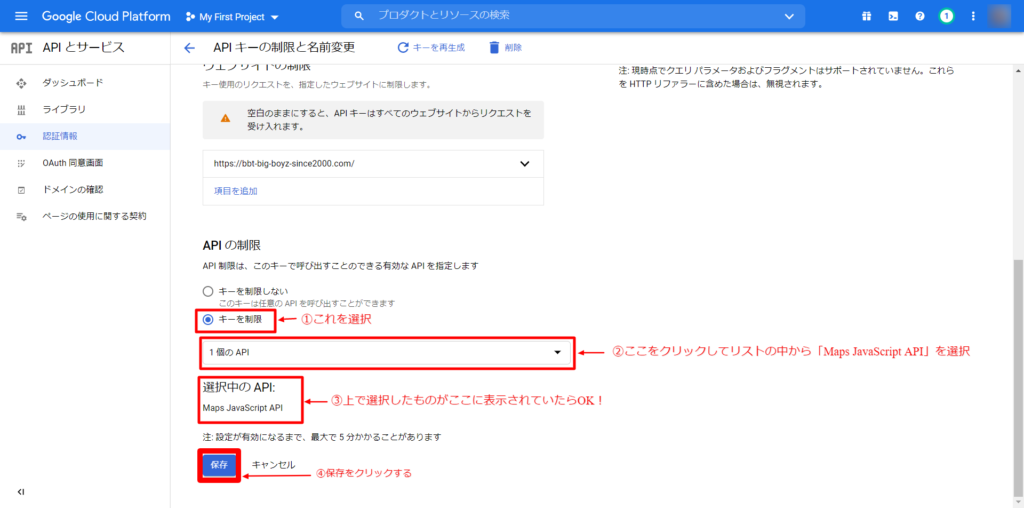Viewport: 1024px width, 508px height.
Task: Click the 認証情報 key icon
Action: (21, 136)
